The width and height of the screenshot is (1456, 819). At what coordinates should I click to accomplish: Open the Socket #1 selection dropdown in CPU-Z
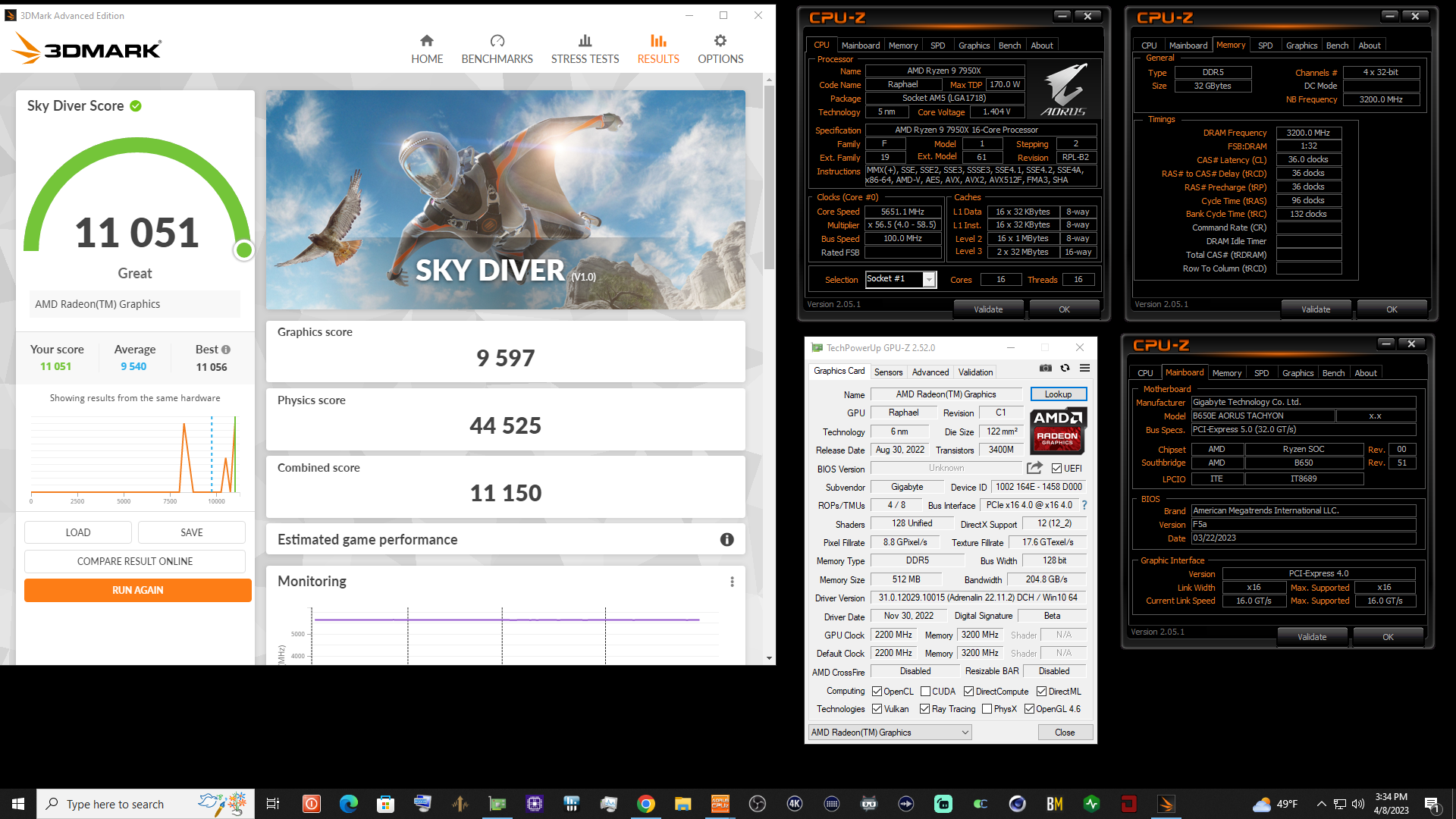[x=929, y=280]
